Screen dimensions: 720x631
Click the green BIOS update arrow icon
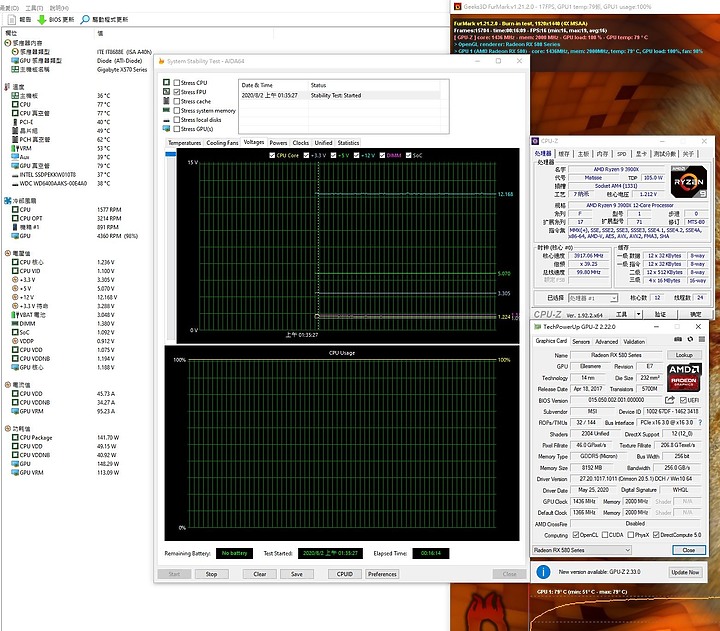pyautogui.click(x=41, y=19)
